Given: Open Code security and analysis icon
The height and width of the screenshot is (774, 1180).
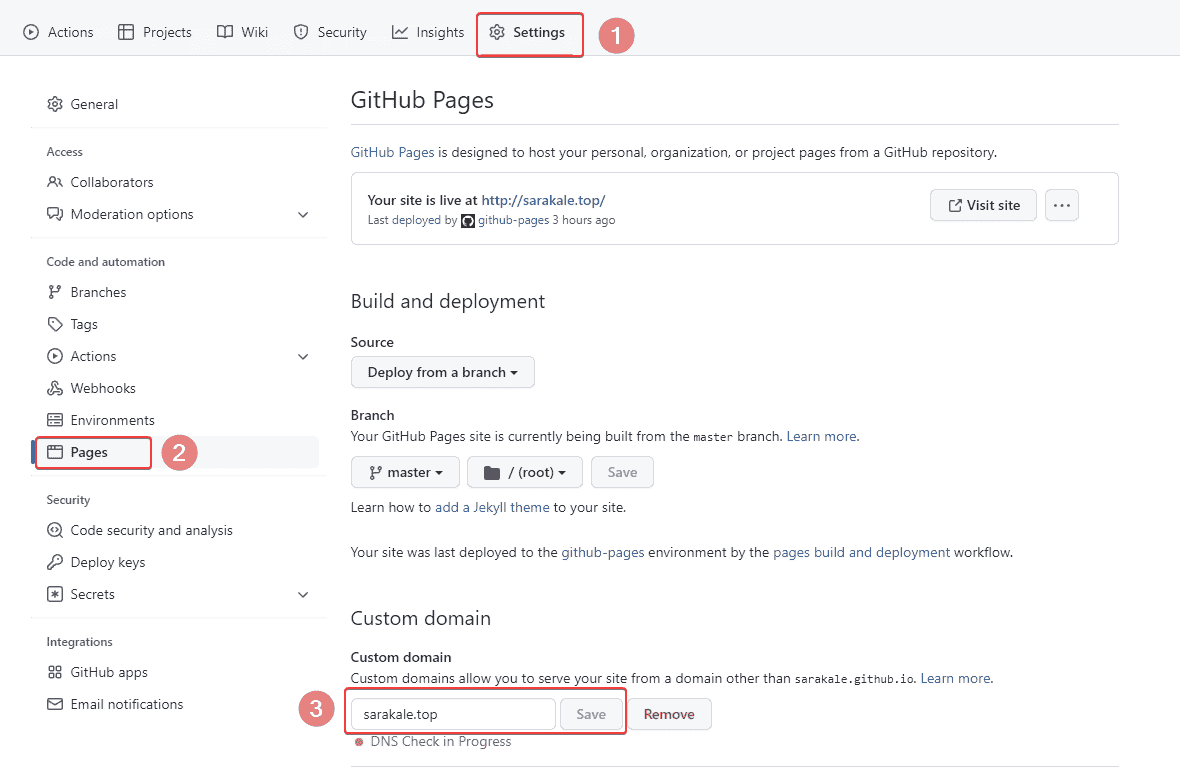Looking at the screenshot, I should 55,530.
